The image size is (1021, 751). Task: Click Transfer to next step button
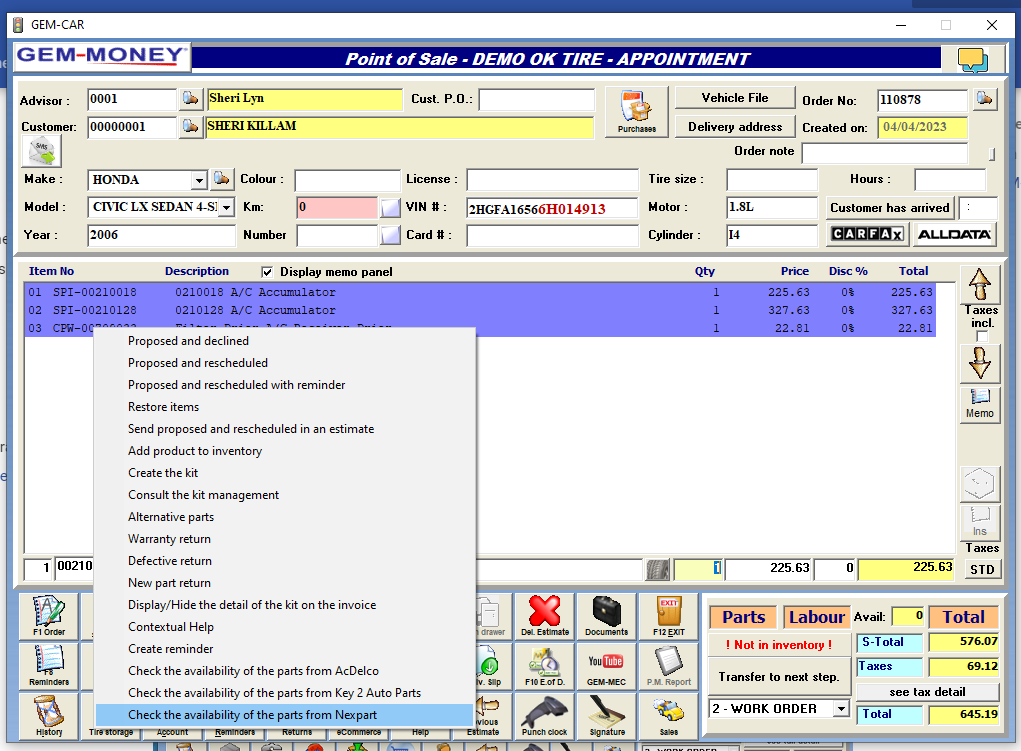(779, 677)
